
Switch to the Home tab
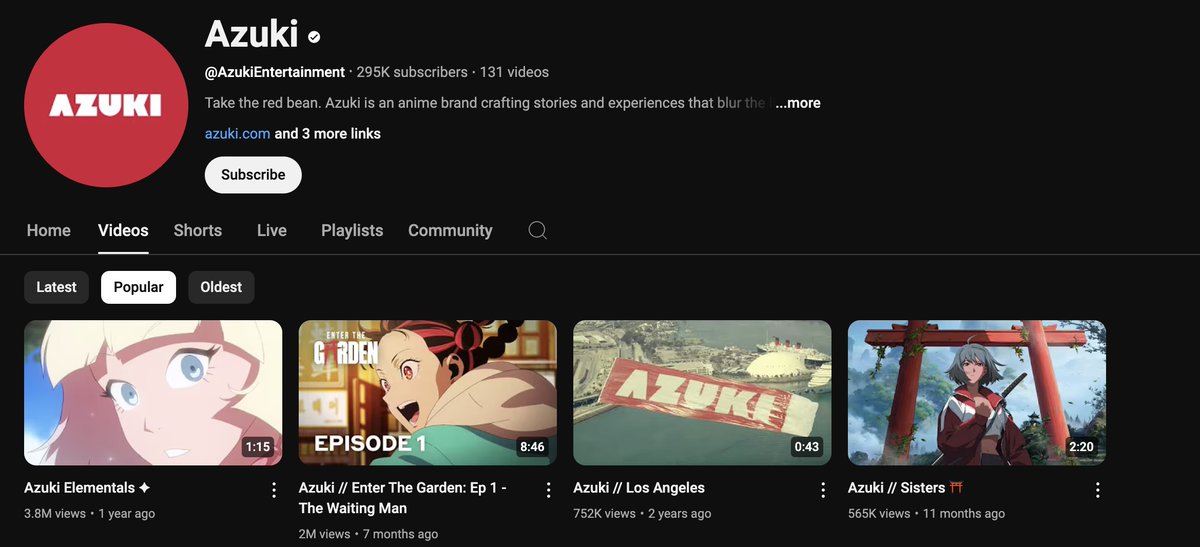[49, 230]
